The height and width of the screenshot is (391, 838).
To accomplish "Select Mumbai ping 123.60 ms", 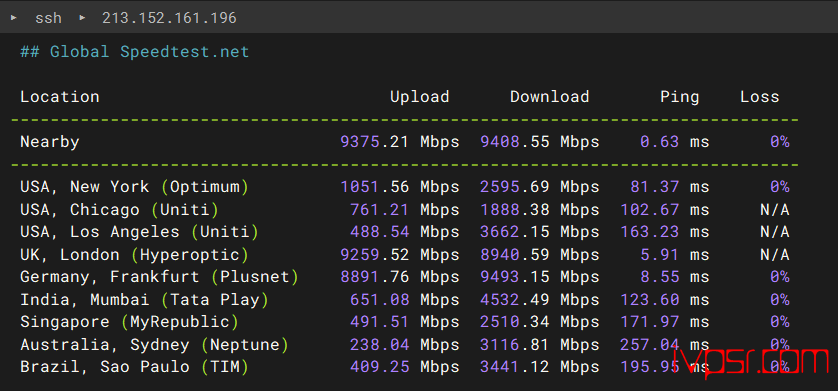I will coord(665,300).
